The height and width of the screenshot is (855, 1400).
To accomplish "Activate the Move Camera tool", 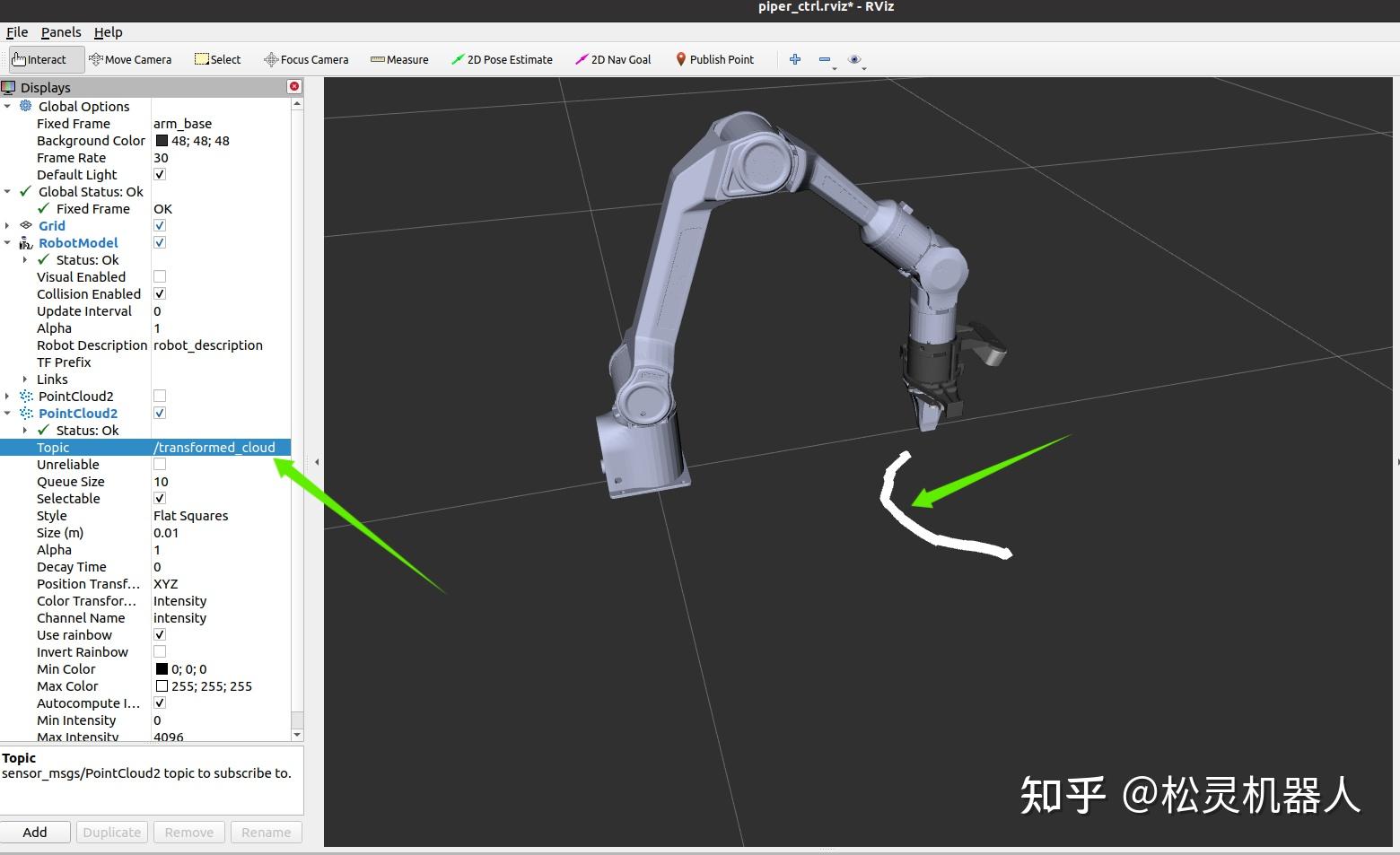I will [x=131, y=59].
